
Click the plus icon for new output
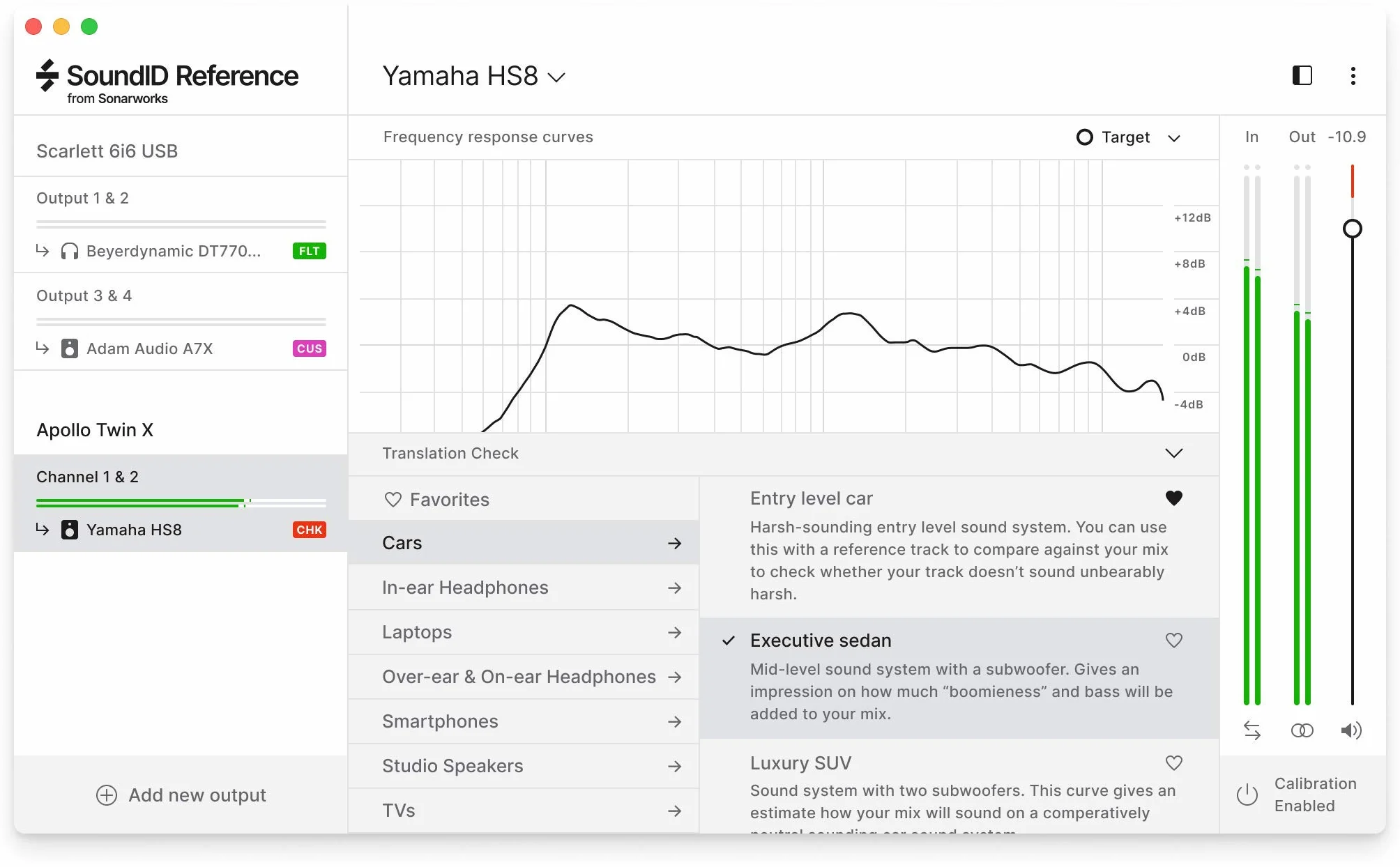click(106, 795)
